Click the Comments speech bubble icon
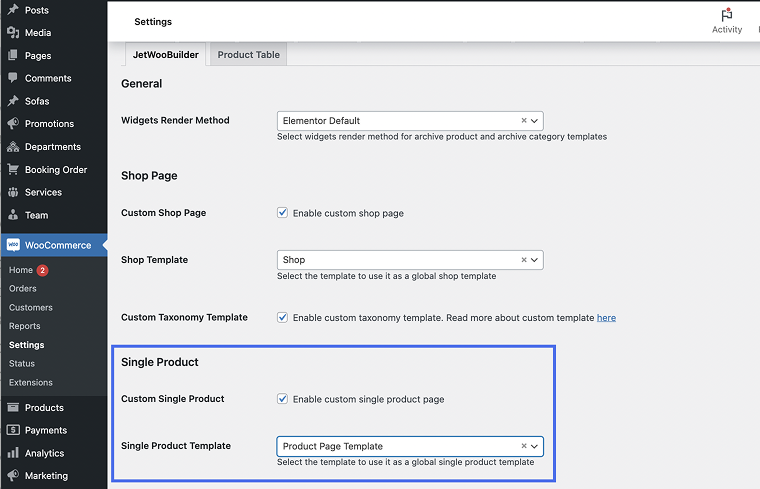 13,78
